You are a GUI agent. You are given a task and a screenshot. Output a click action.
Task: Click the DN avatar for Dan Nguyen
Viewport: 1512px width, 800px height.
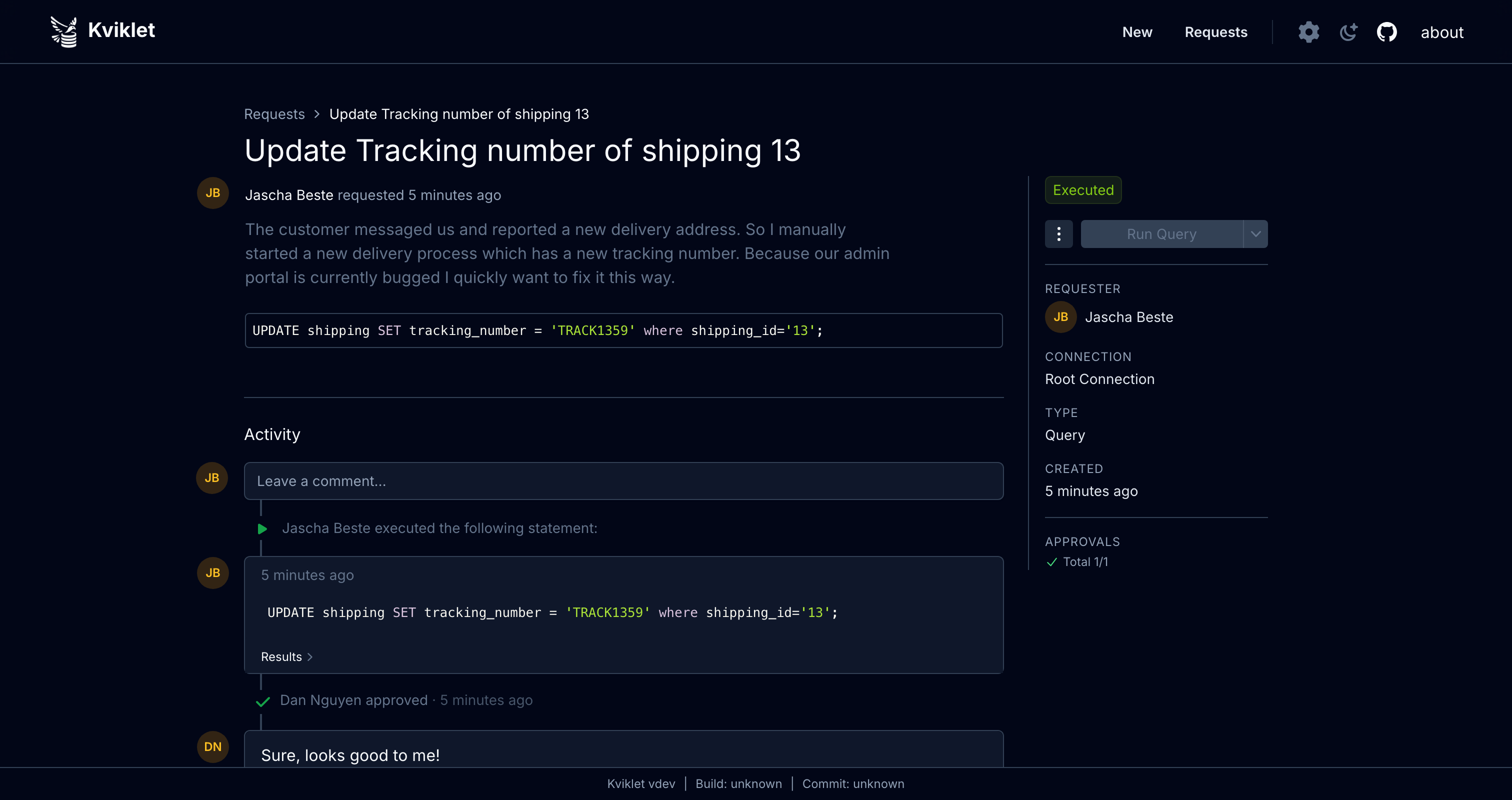coord(212,746)
